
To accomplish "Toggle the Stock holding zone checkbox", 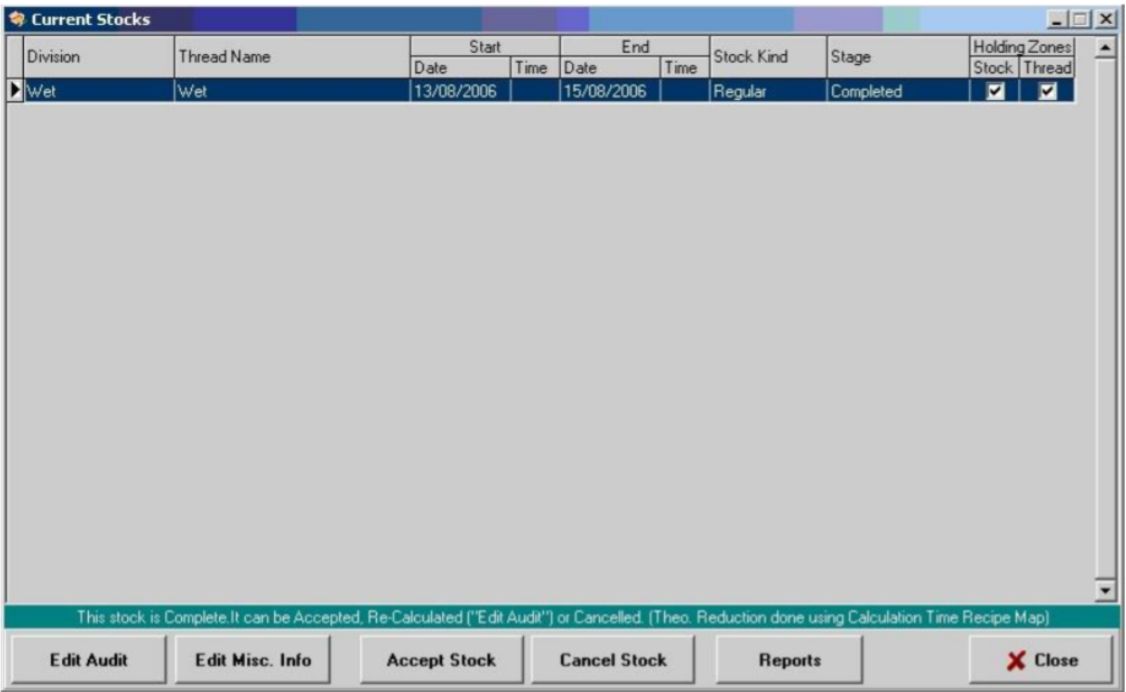I will pyautogui.click(x=994, y=92).
